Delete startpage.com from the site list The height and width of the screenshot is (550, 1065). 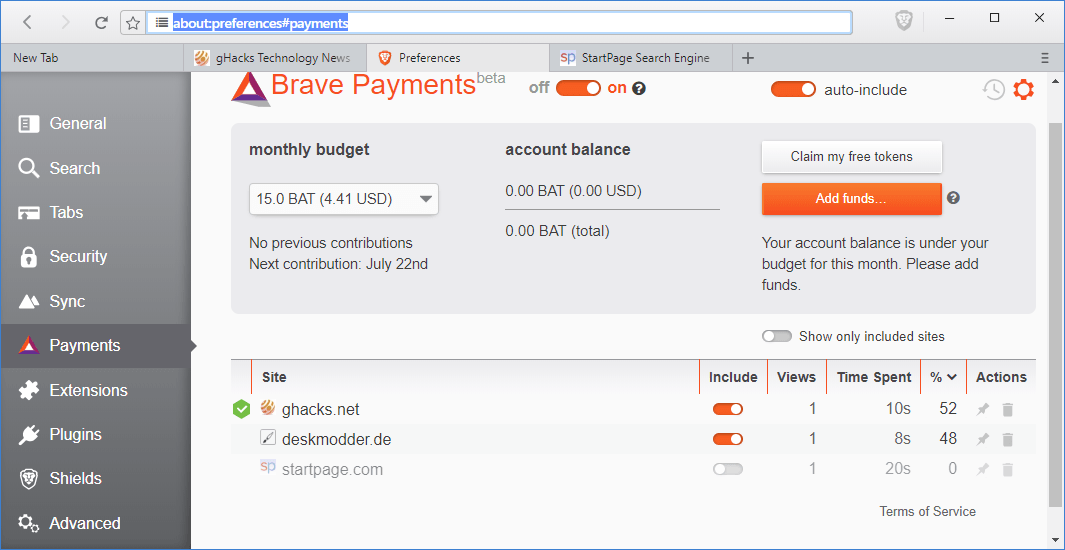point(1008,469)
